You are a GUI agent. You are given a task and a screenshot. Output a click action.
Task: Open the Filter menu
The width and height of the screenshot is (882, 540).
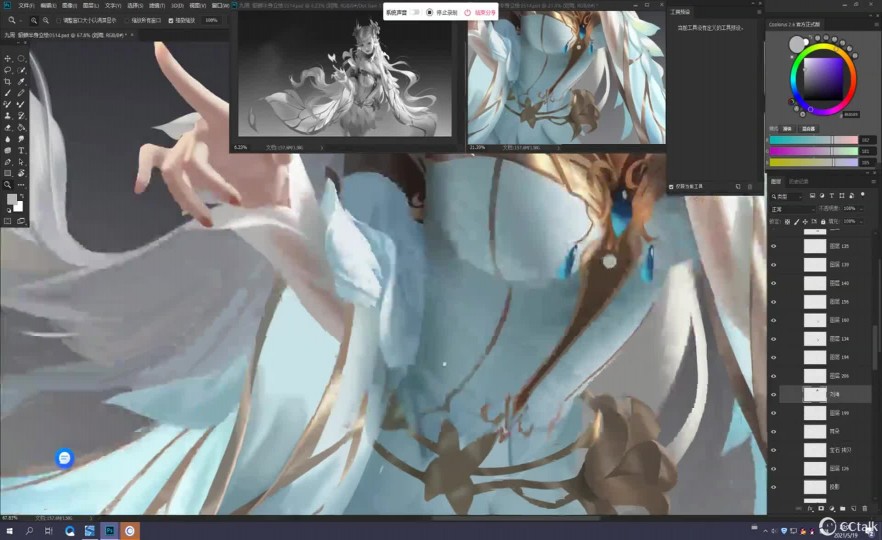[157, 5]
